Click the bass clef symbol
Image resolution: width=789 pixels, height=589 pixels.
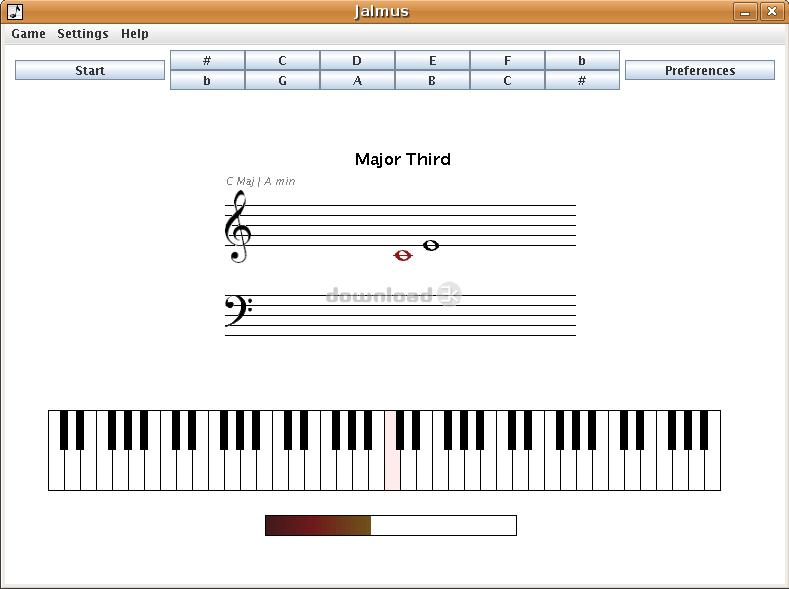pos(239,310)
